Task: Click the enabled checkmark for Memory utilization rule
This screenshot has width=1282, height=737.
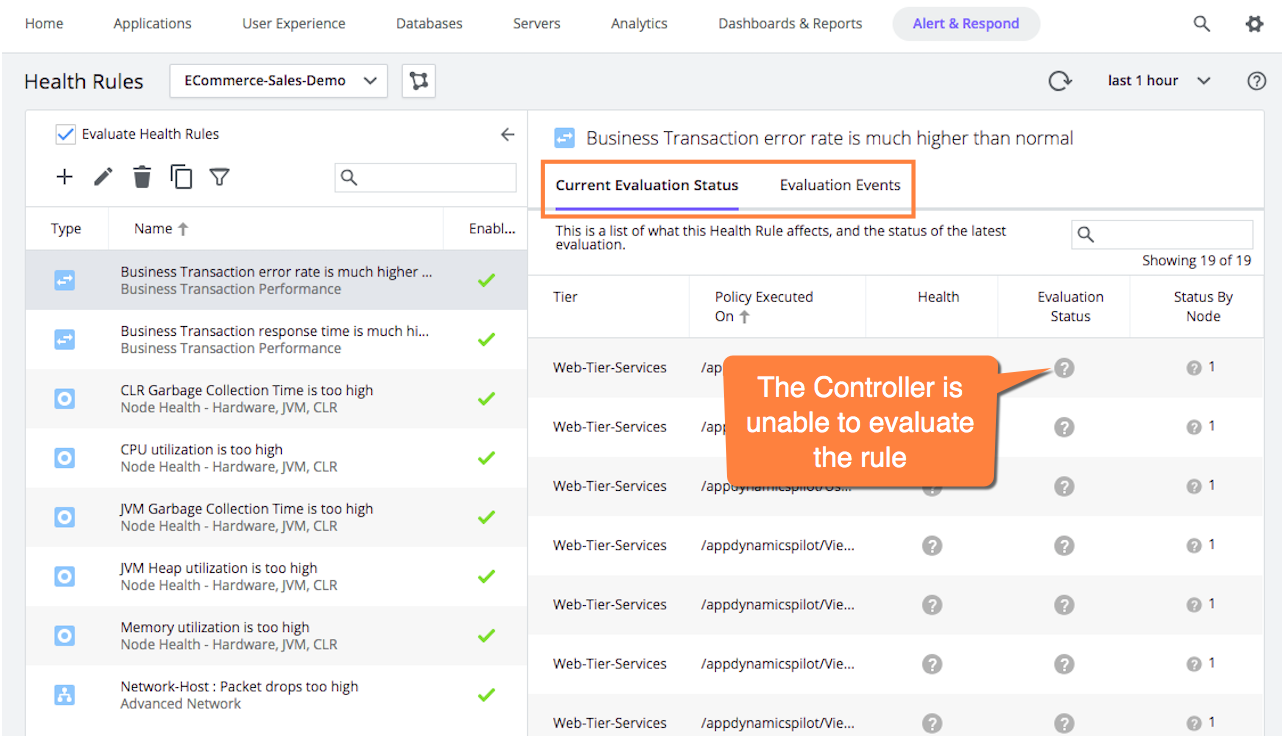Action: (x=486, y=636)
